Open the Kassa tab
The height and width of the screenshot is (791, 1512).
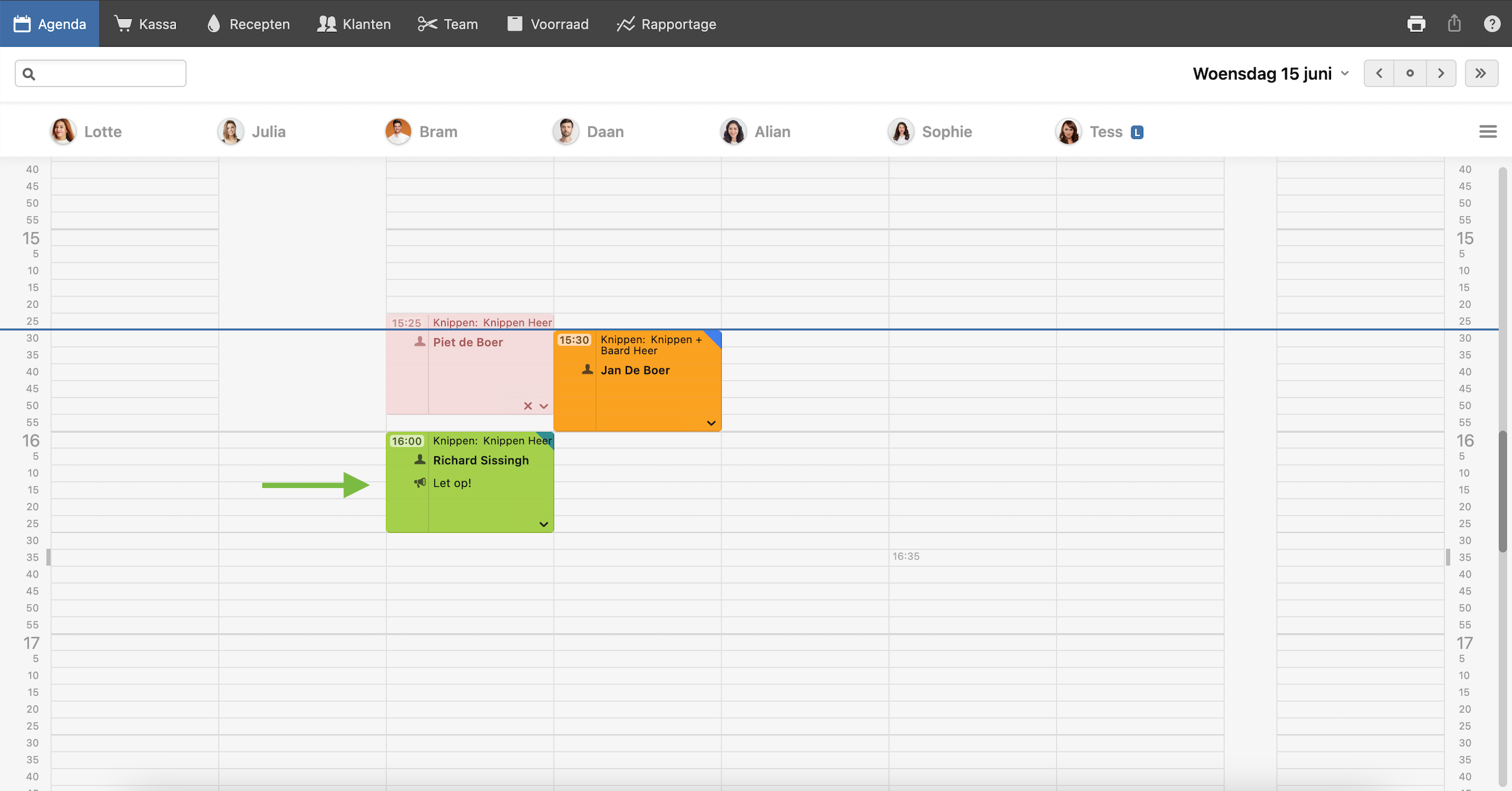146,24
